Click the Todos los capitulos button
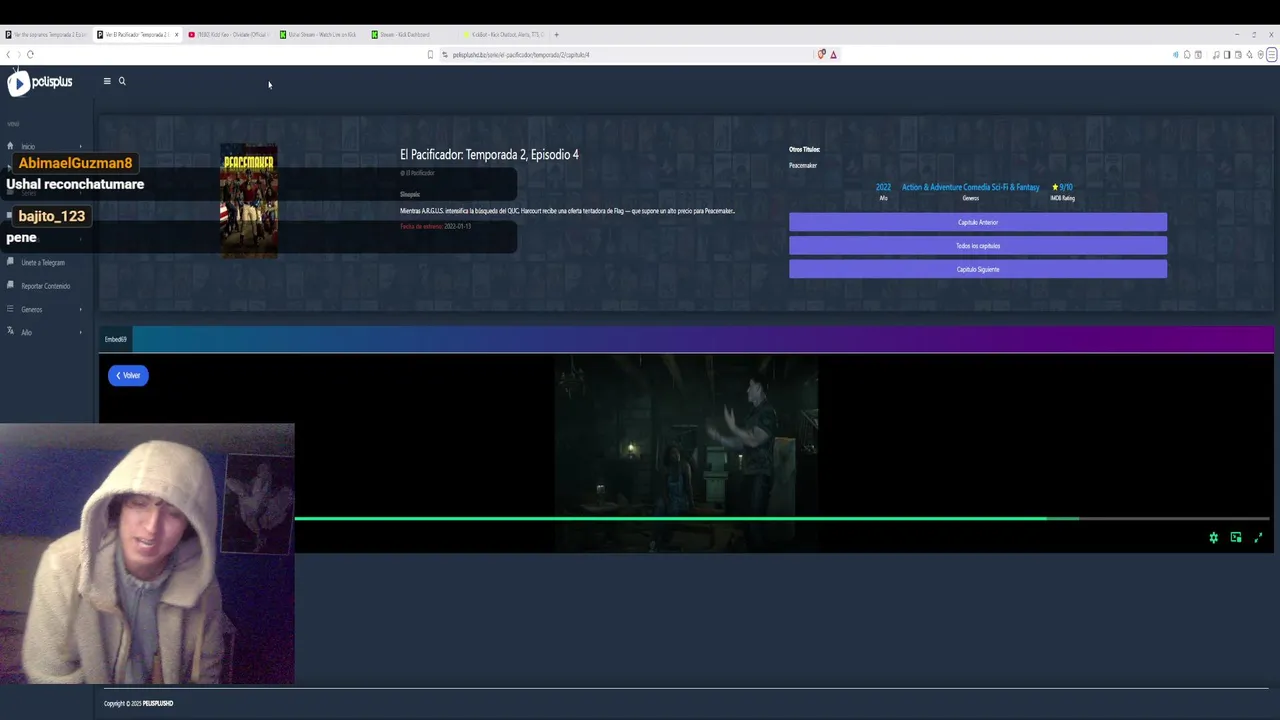1280x720 pixels. (x=978, y=246)
